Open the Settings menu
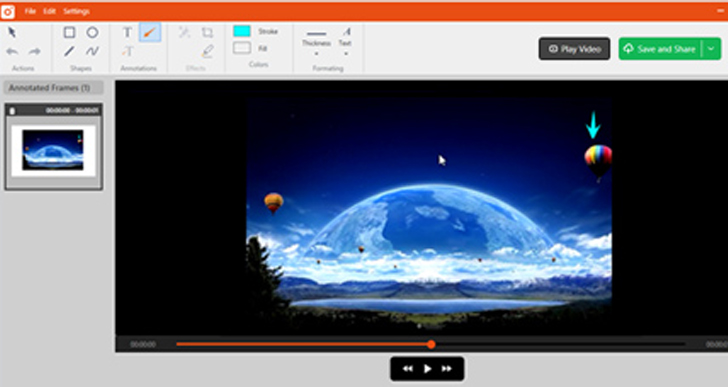 pyautogui.click(x=77, y=11)
